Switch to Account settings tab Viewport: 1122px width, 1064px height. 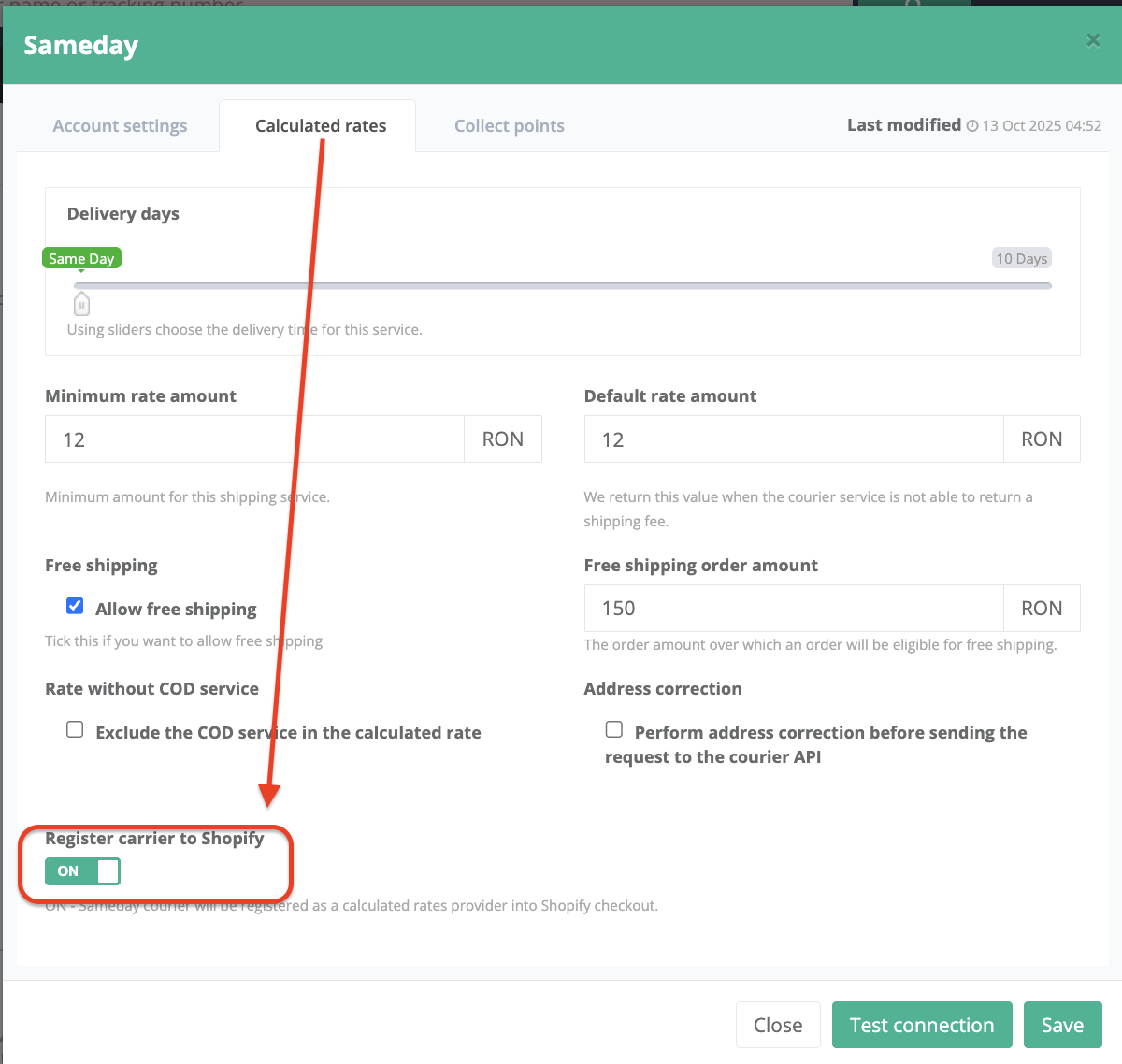pos(120,125)
